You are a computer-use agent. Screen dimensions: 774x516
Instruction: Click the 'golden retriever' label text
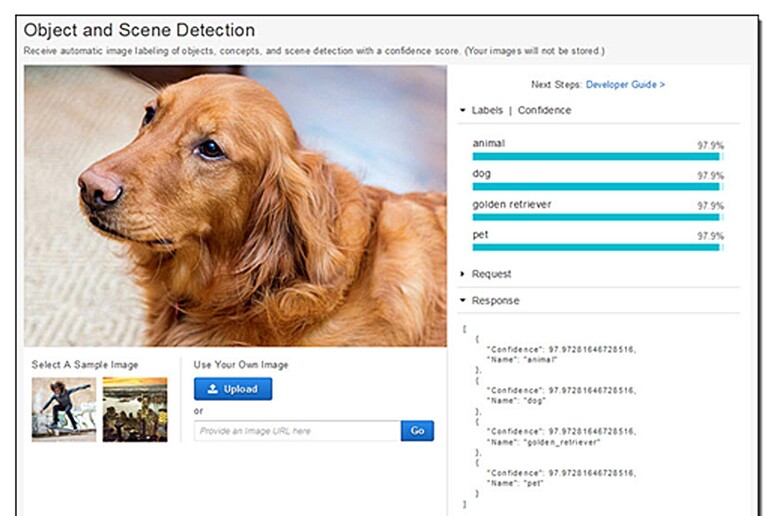[511, 204]
